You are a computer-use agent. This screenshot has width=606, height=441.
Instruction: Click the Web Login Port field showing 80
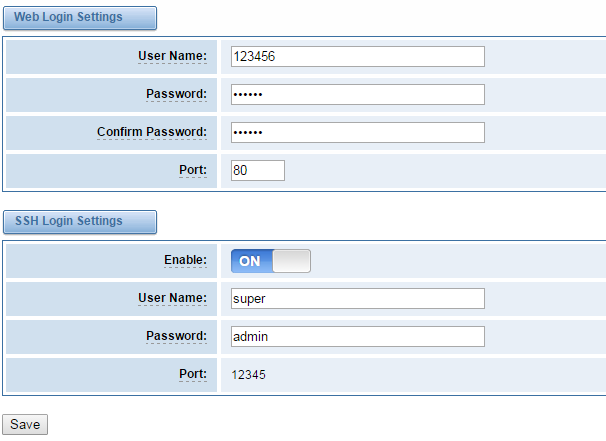(x=258, y=170)
